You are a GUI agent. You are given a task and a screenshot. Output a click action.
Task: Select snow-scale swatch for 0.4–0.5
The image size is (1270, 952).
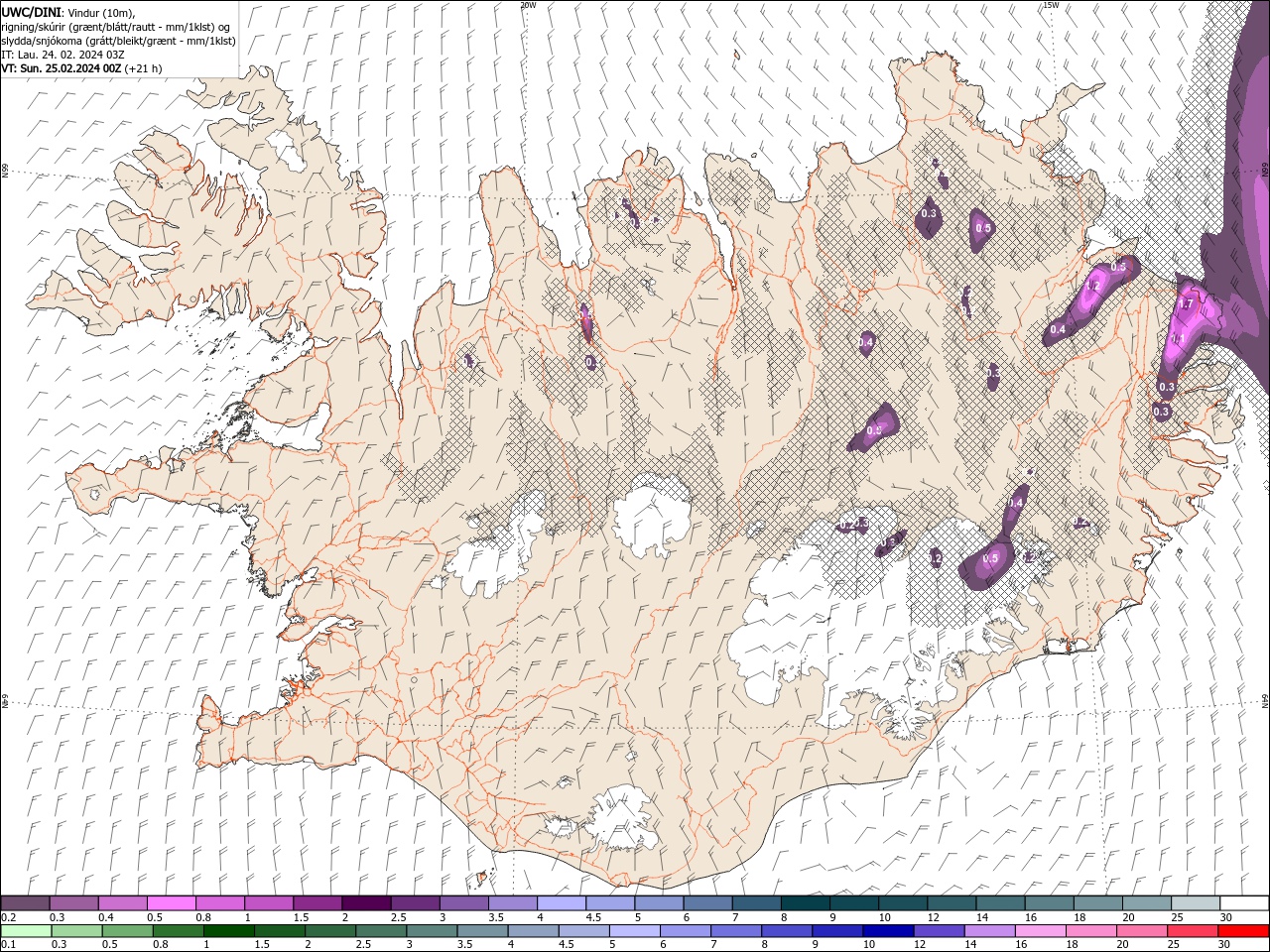tap(122, 903)
